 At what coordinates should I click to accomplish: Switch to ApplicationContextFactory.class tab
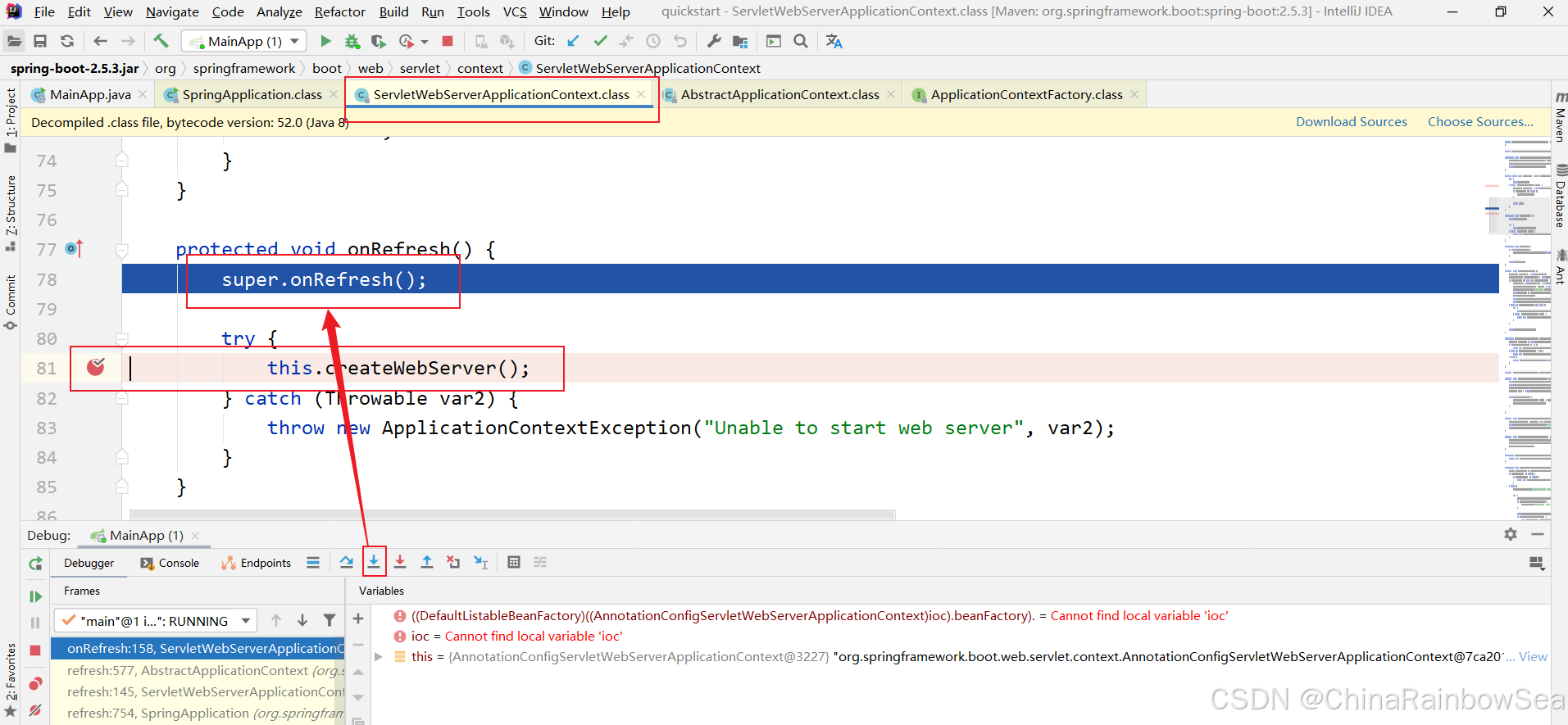1026,94
